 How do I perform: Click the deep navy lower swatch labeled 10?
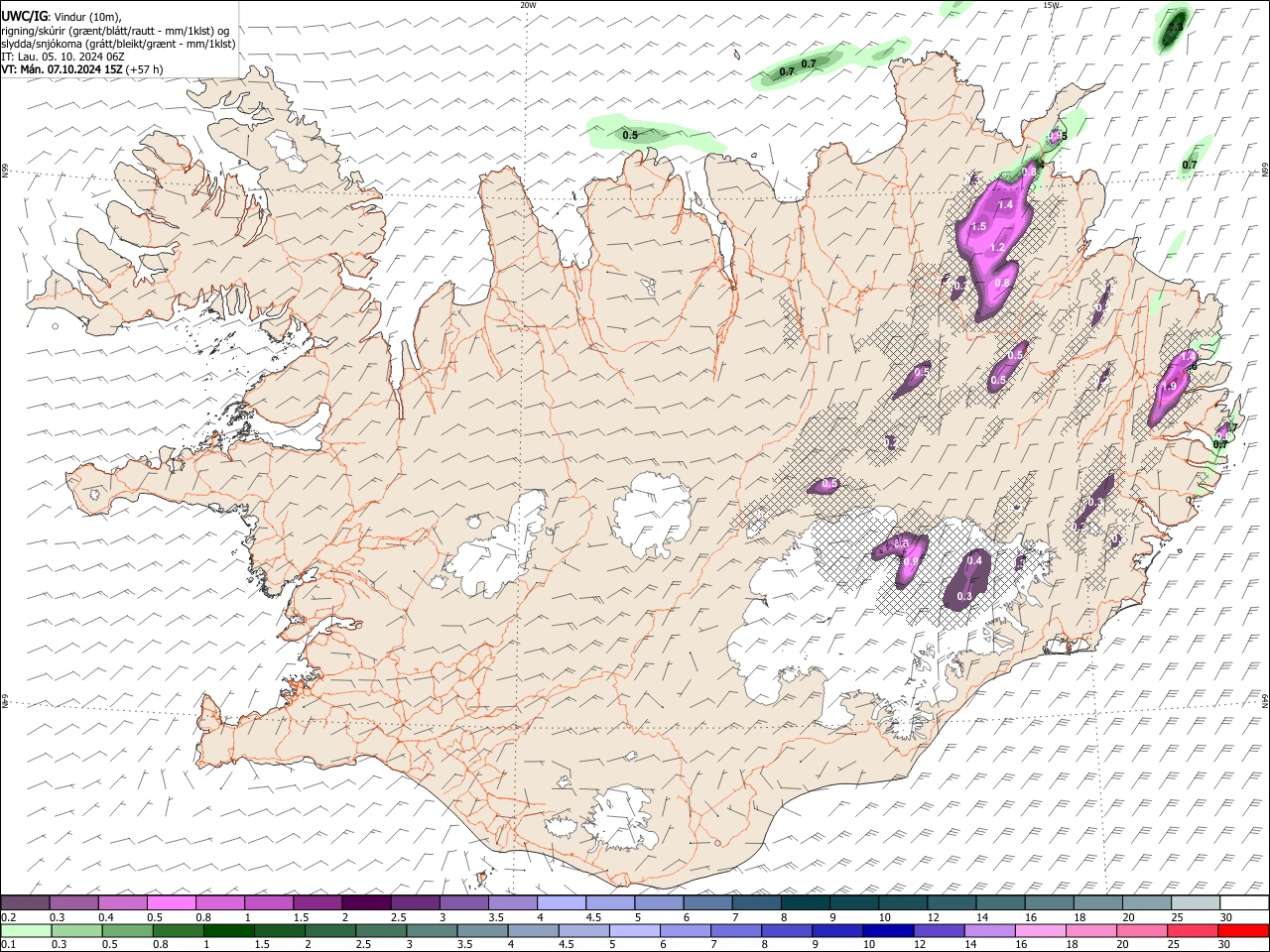point(887,930)
